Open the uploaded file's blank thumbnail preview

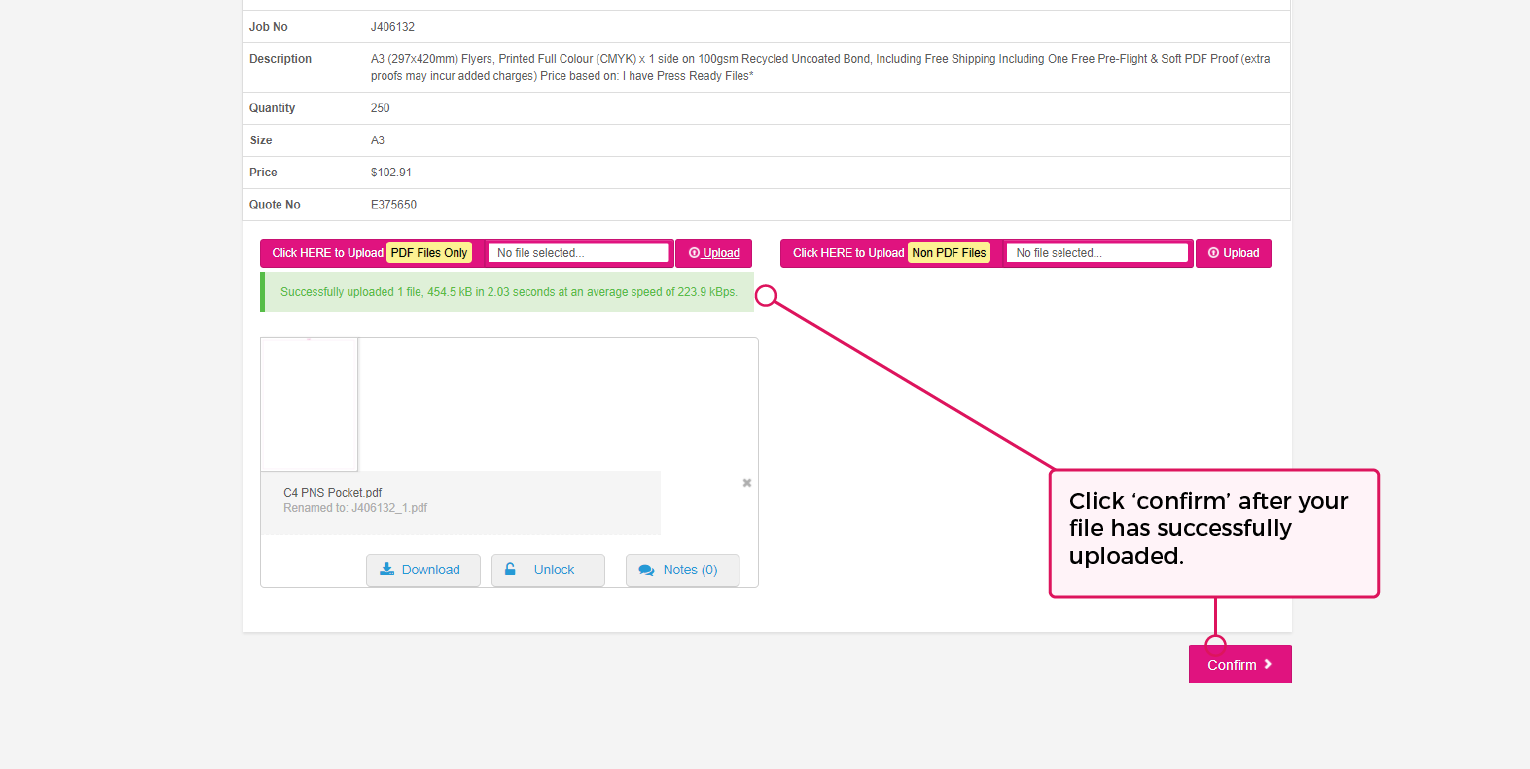point(309,404)
